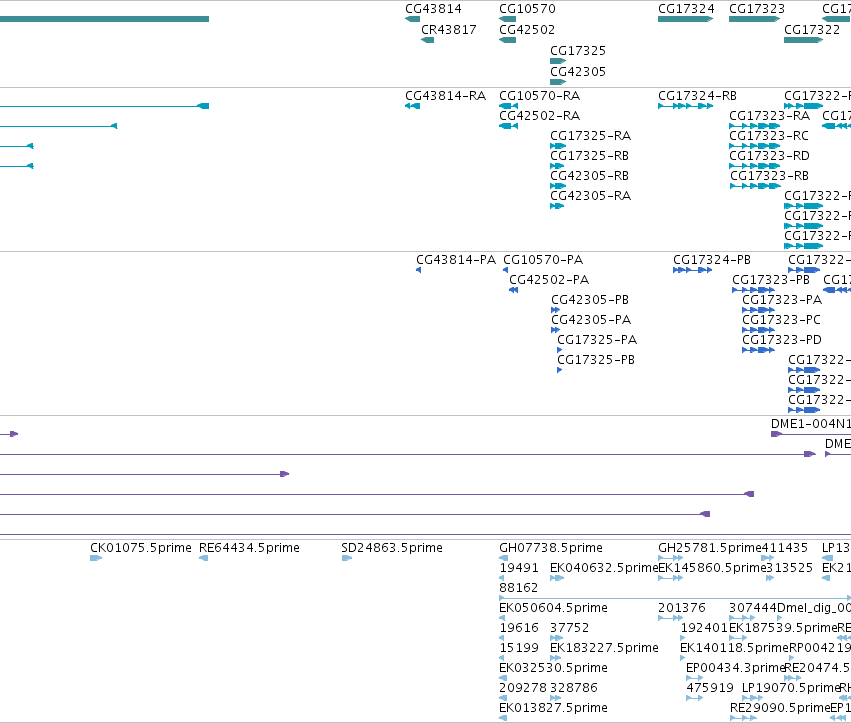
Task: Click protein label CG17324-PB
Action: [712, 261]
